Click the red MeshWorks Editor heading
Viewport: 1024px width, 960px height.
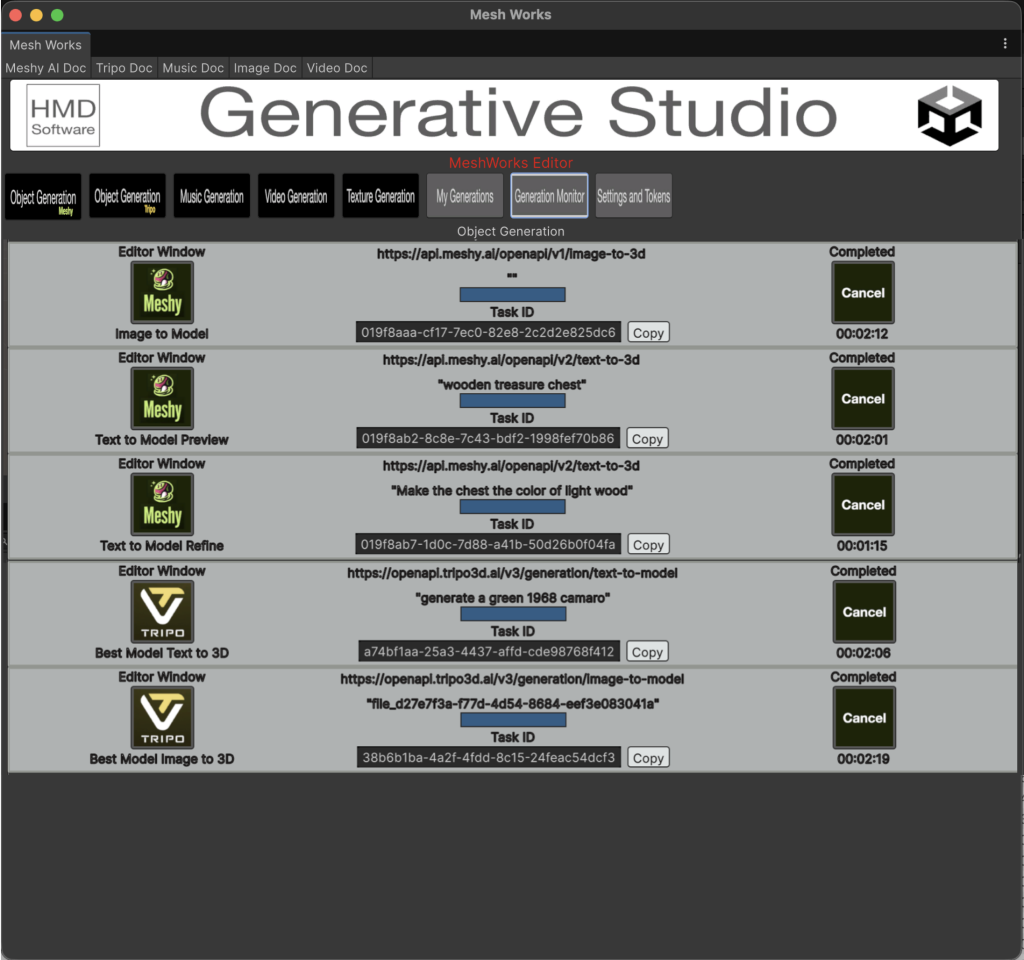511,163
